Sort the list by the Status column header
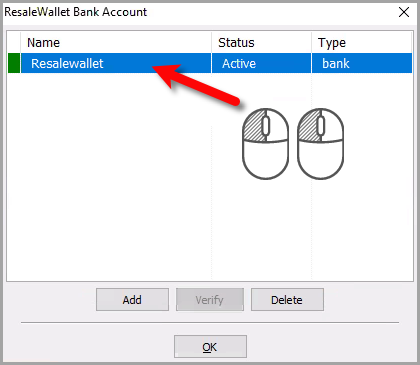Image resolution: width=420 pixels, height=365 pixels. coord(261,43)
